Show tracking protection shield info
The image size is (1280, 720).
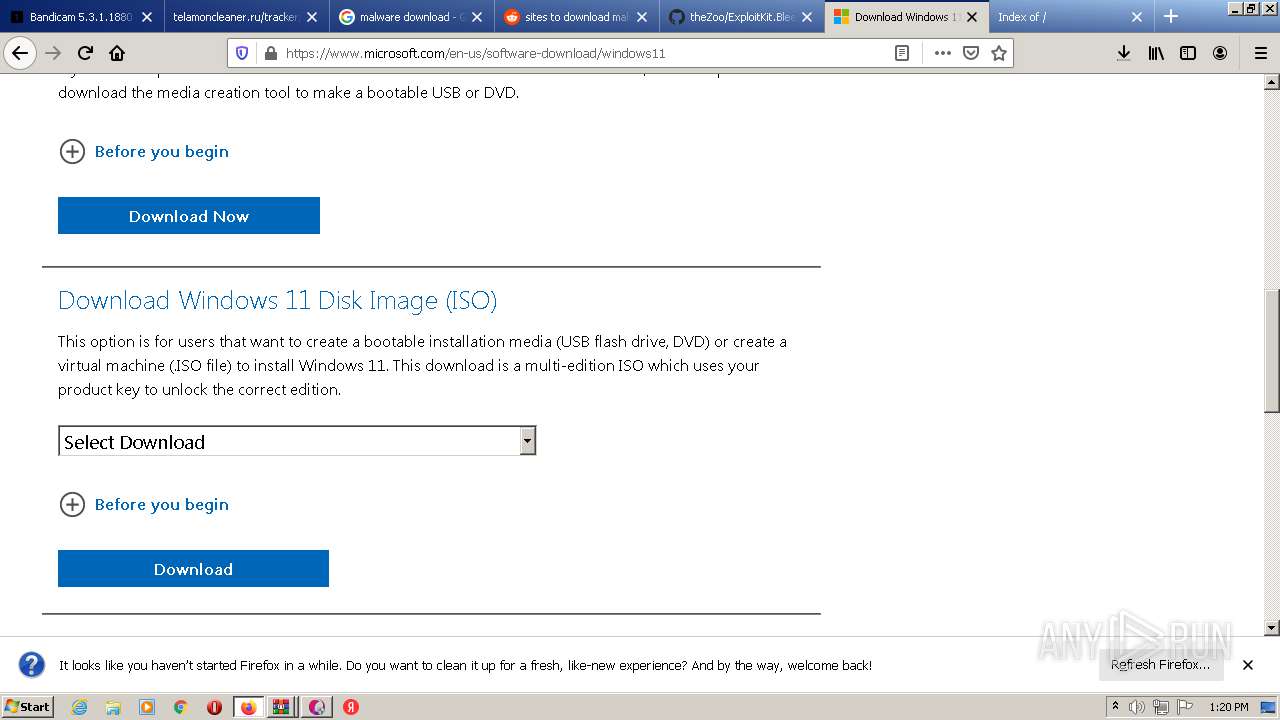coord(242,53)
